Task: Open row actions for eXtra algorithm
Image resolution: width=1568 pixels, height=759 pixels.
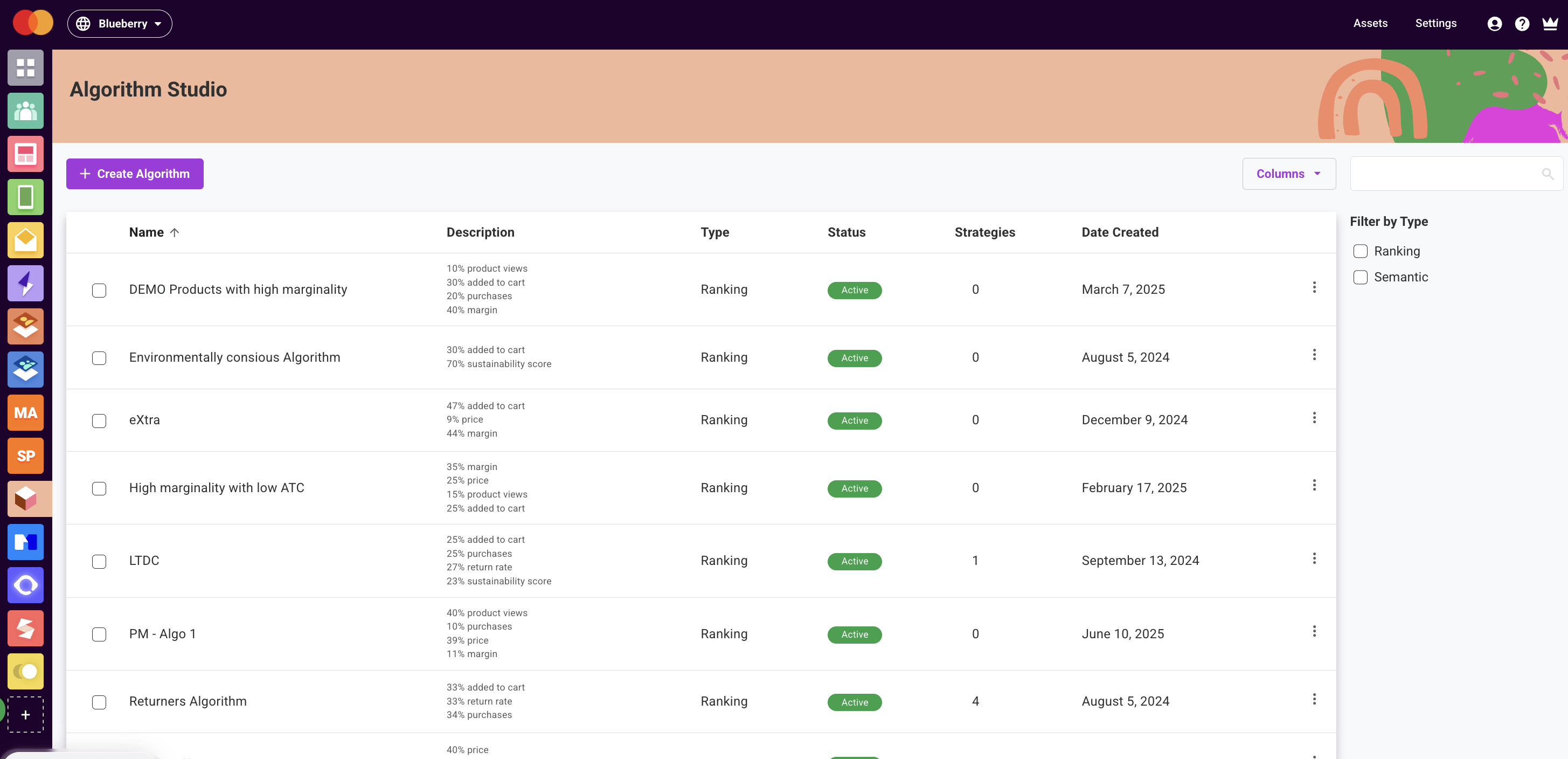Action: pos(1314,418)
